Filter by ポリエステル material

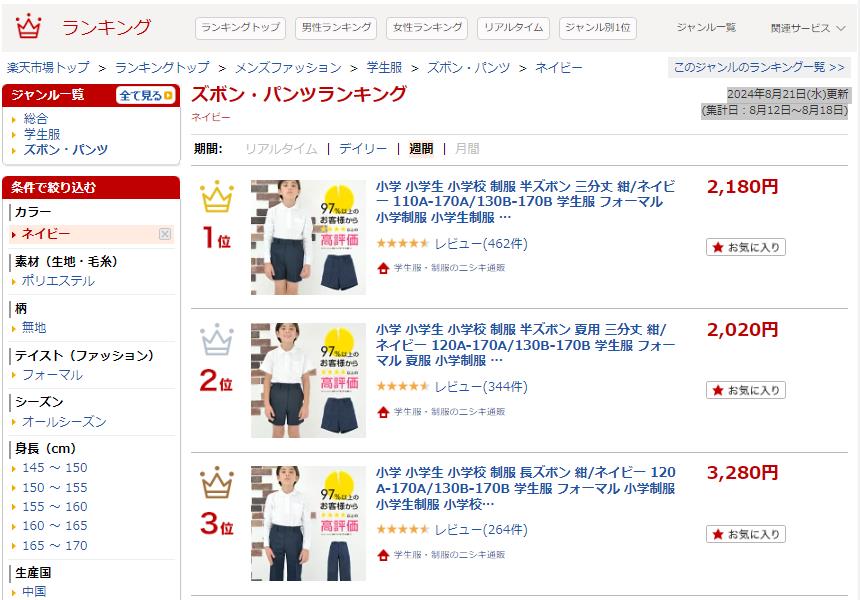pos(58,281)
